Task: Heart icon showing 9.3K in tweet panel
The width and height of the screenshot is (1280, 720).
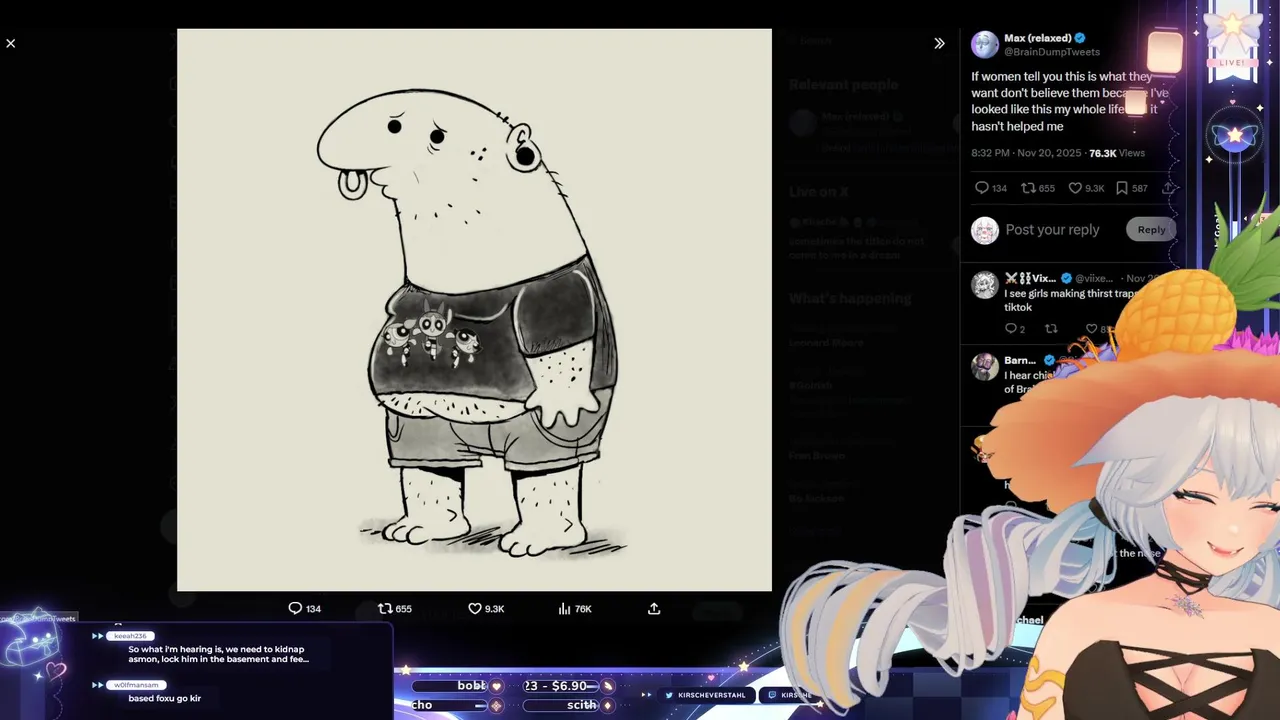Action: tap(1086, 188)
